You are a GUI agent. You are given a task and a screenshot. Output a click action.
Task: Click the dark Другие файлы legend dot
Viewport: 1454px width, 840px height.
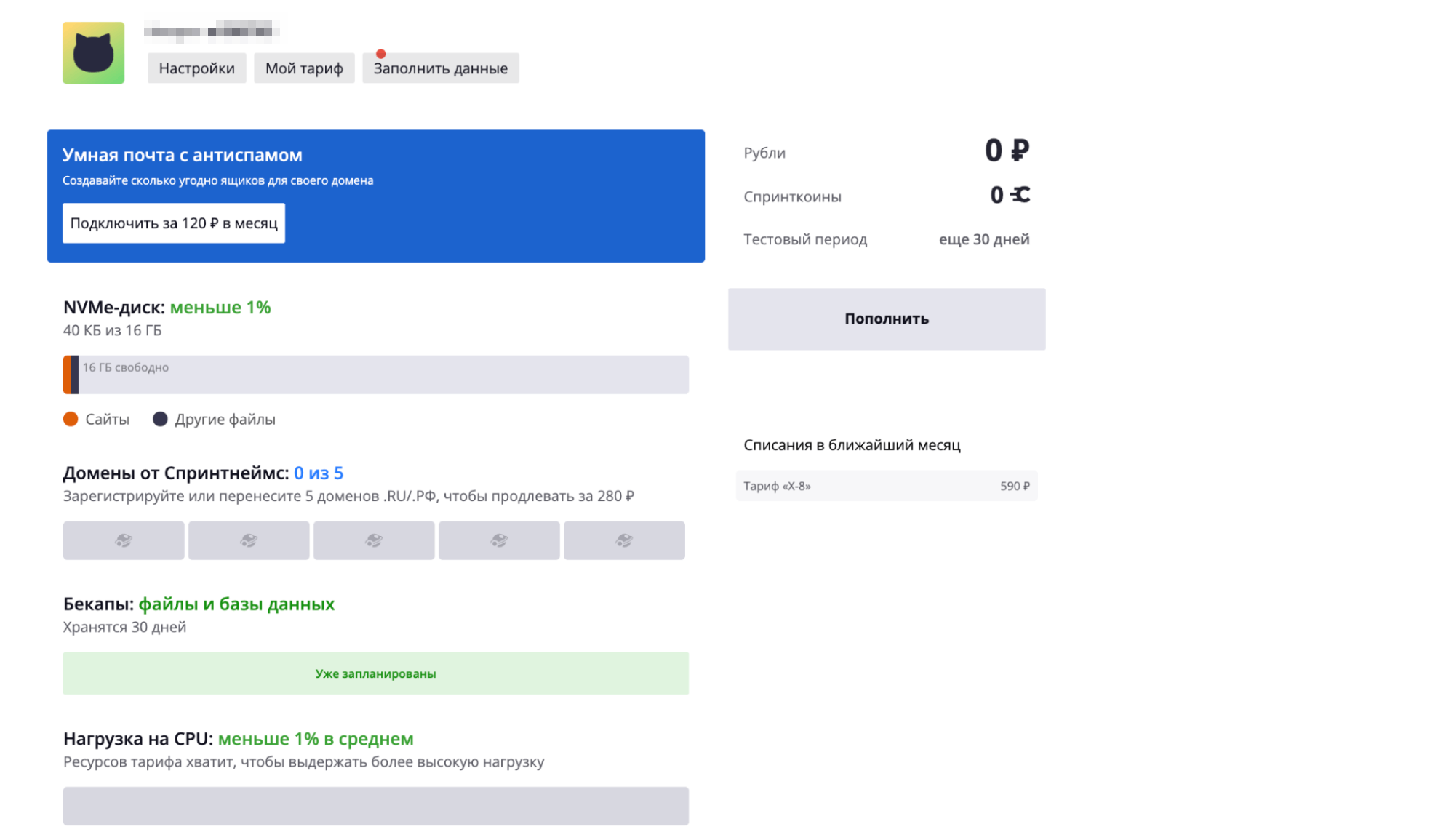pos(160,419)
